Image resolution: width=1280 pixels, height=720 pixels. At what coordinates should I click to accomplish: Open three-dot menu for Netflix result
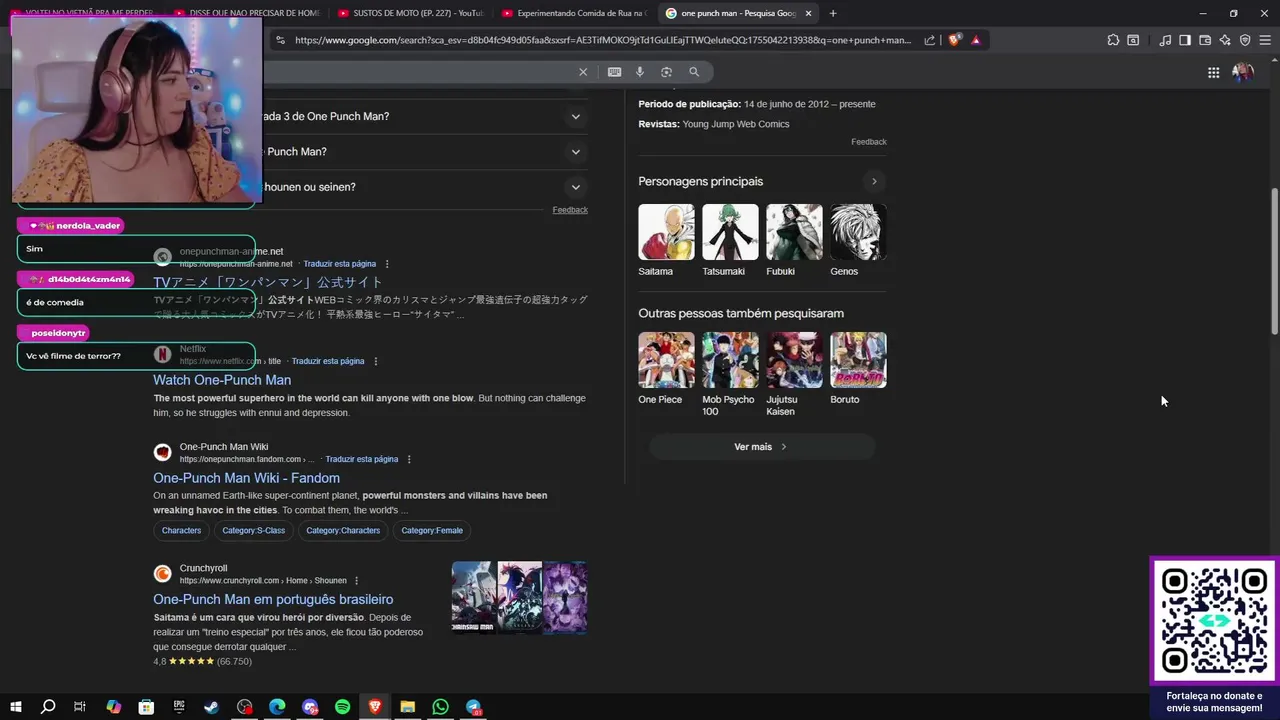click(376, 361)
